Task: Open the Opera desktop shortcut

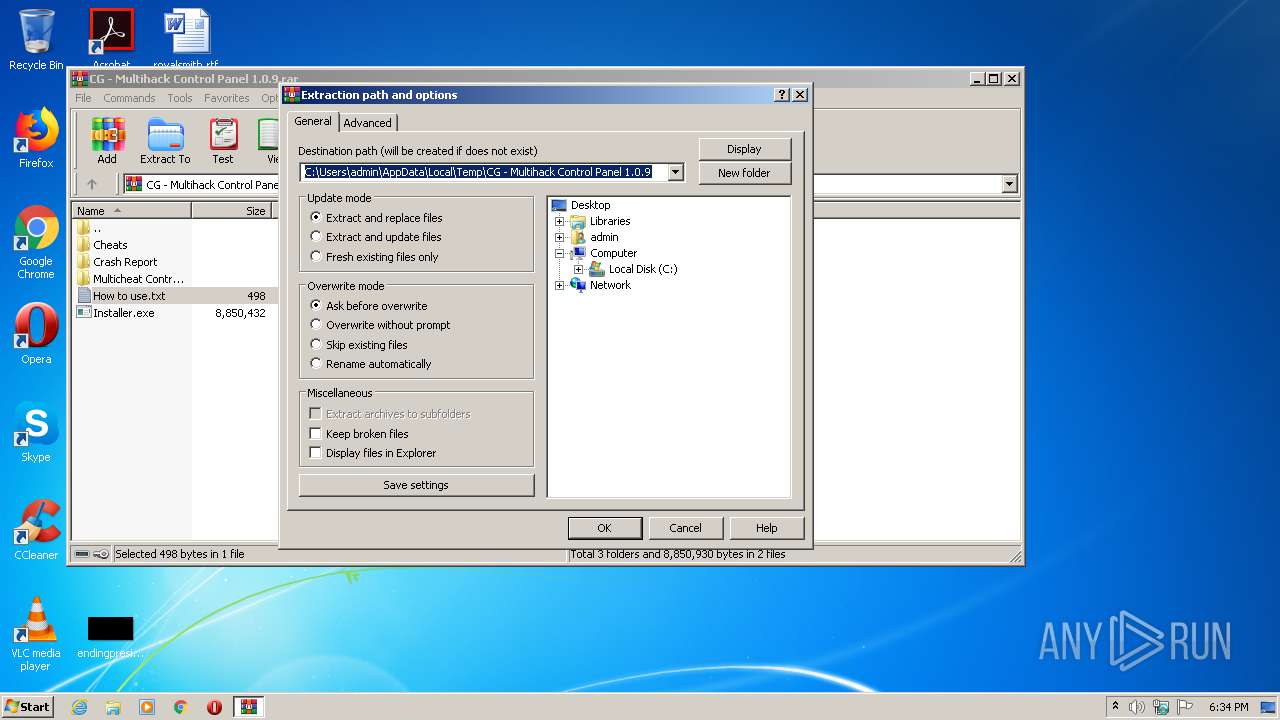Action: pos(36,334)
